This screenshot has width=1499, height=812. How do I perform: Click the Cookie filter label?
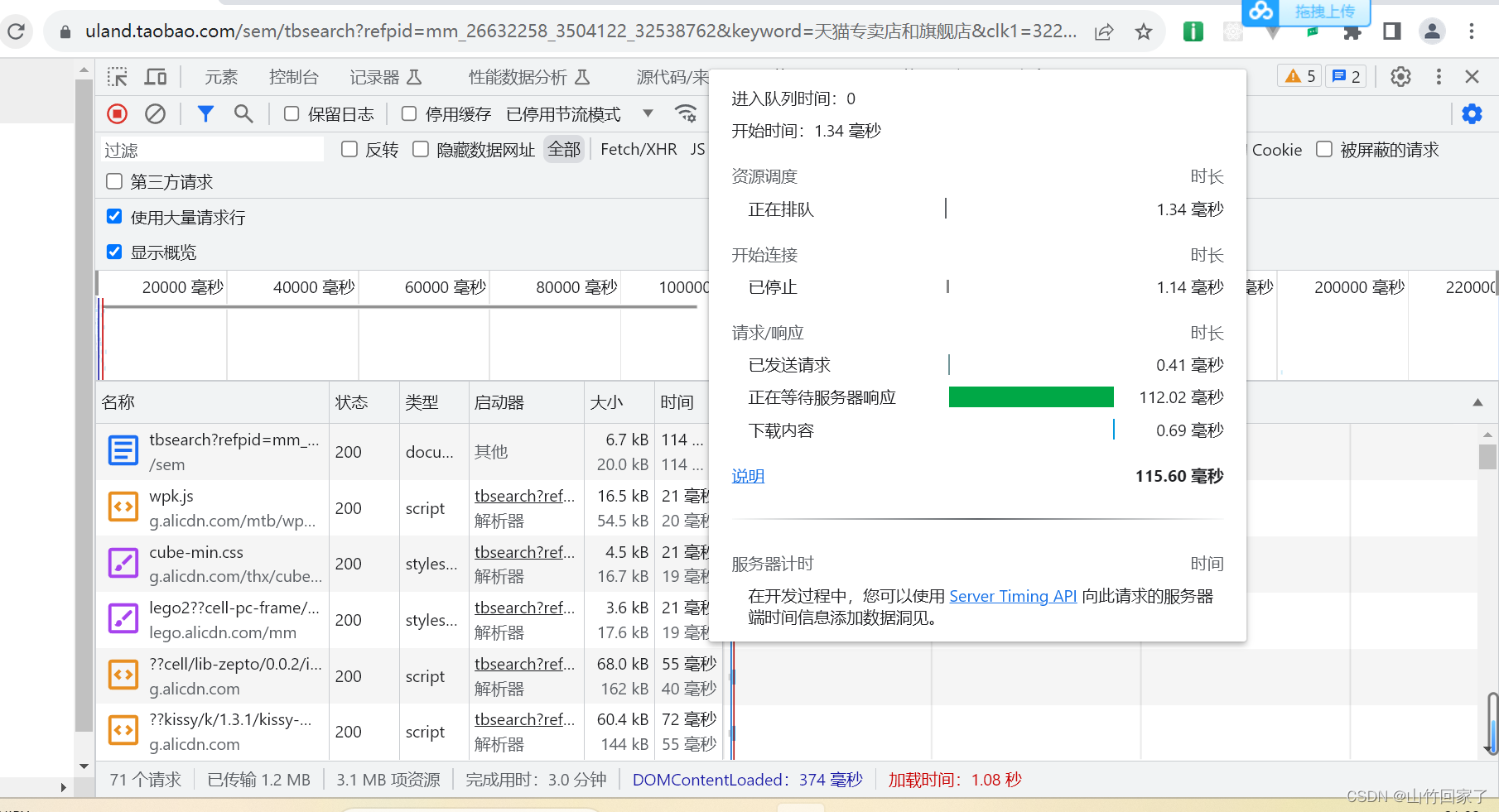(x=1277, y=150)
